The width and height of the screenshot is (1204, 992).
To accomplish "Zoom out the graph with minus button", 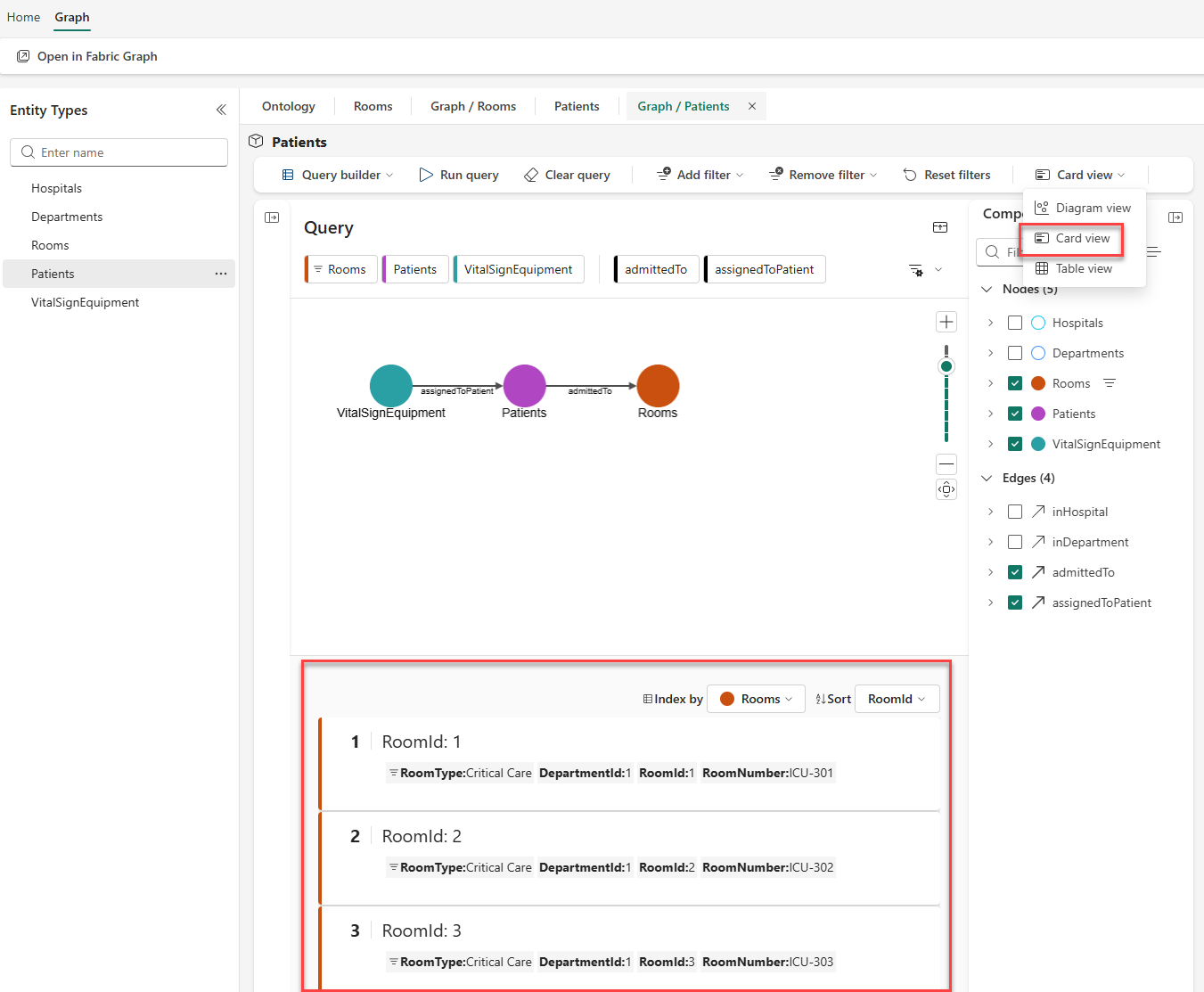I will (946, 463).
